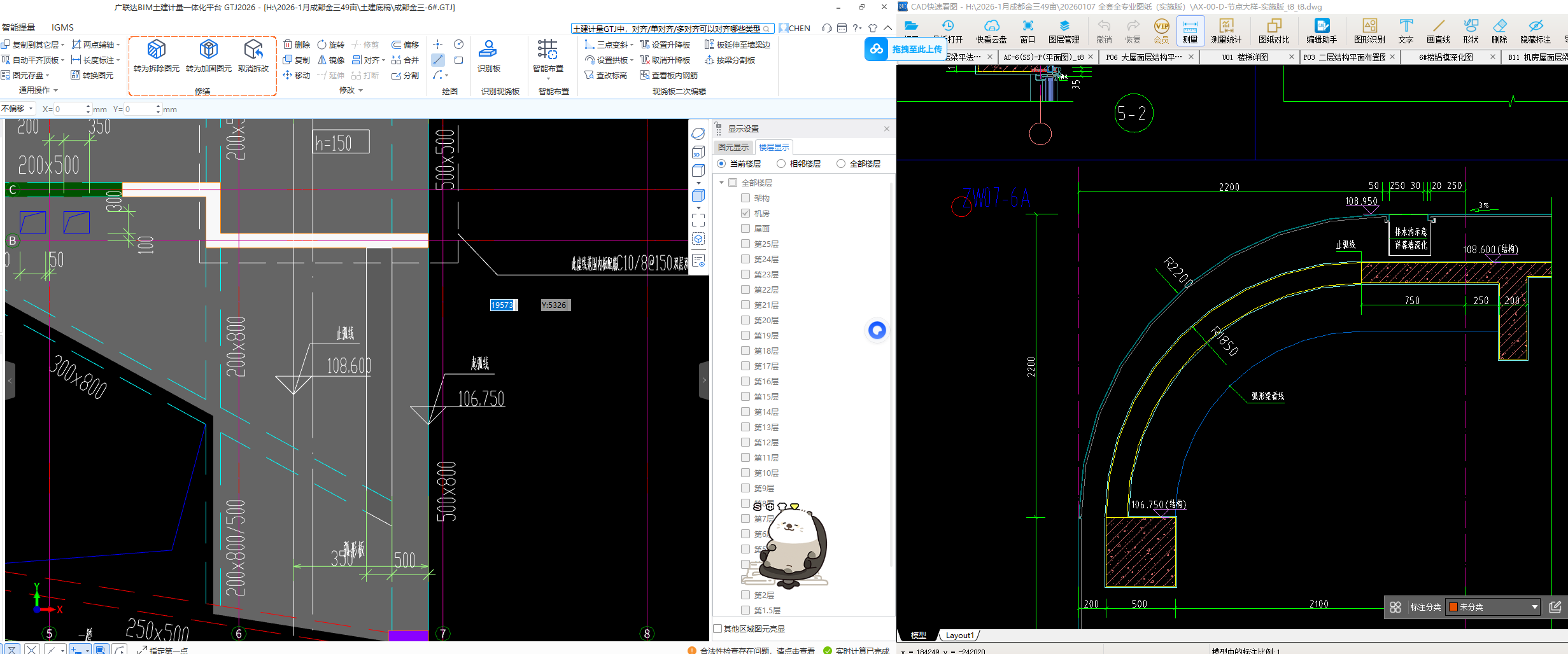Image resolution: width=1568 pixels, height=654 pixels.
Task: Uncheck the 机房 floor checkbox
Action: [x=745, y=214]
